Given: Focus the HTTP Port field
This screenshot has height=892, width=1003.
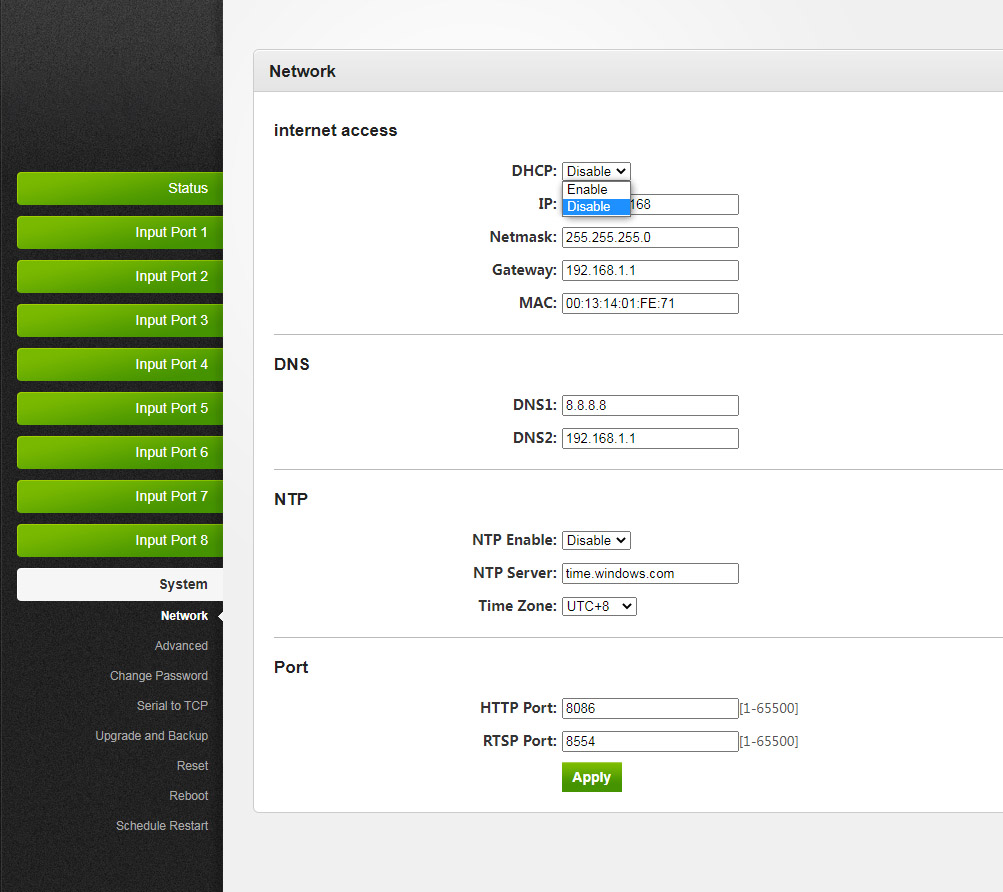Looking at the screenshot, I should click(x=650, y=708).
